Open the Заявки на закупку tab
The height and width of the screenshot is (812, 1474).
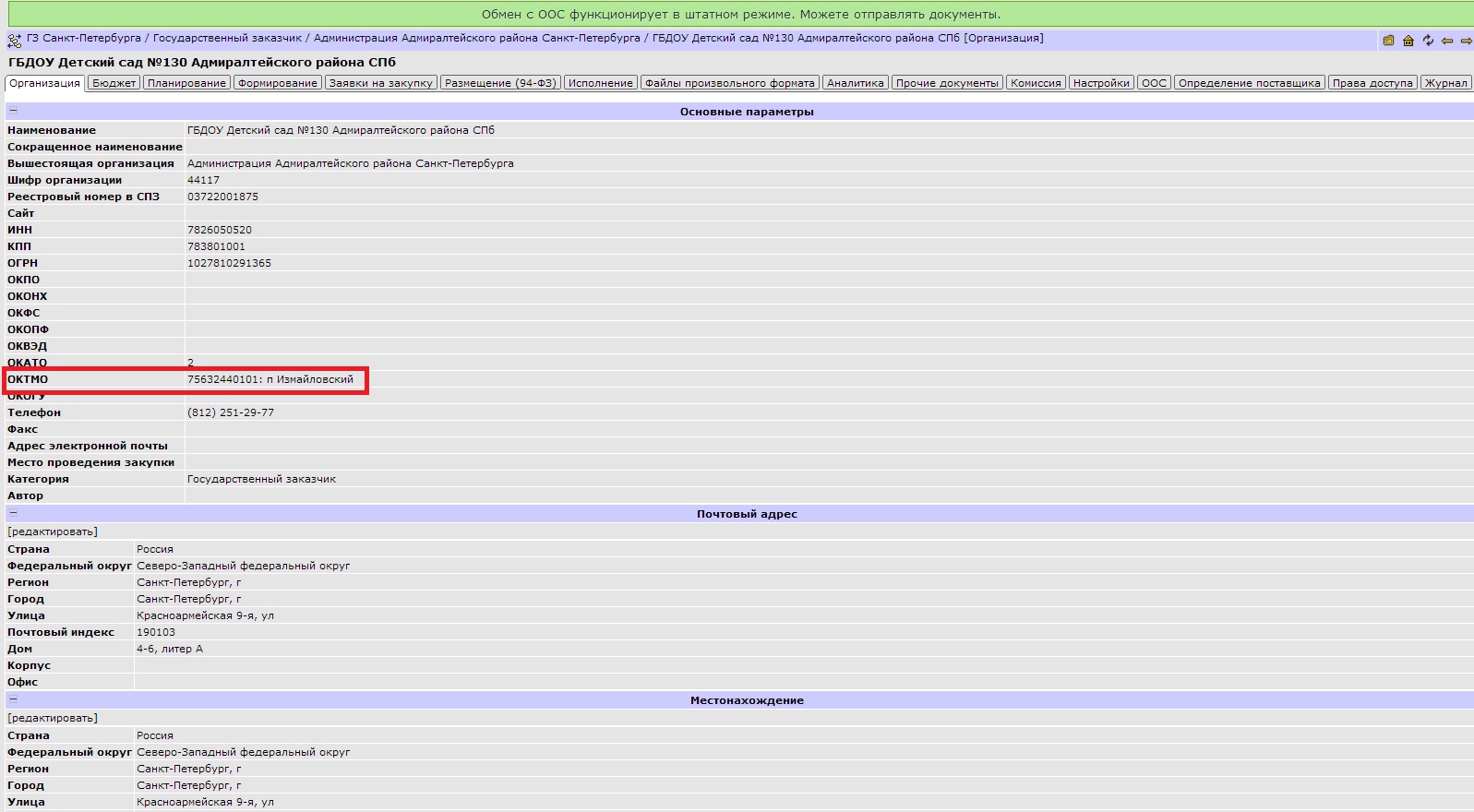coord(381,83)
